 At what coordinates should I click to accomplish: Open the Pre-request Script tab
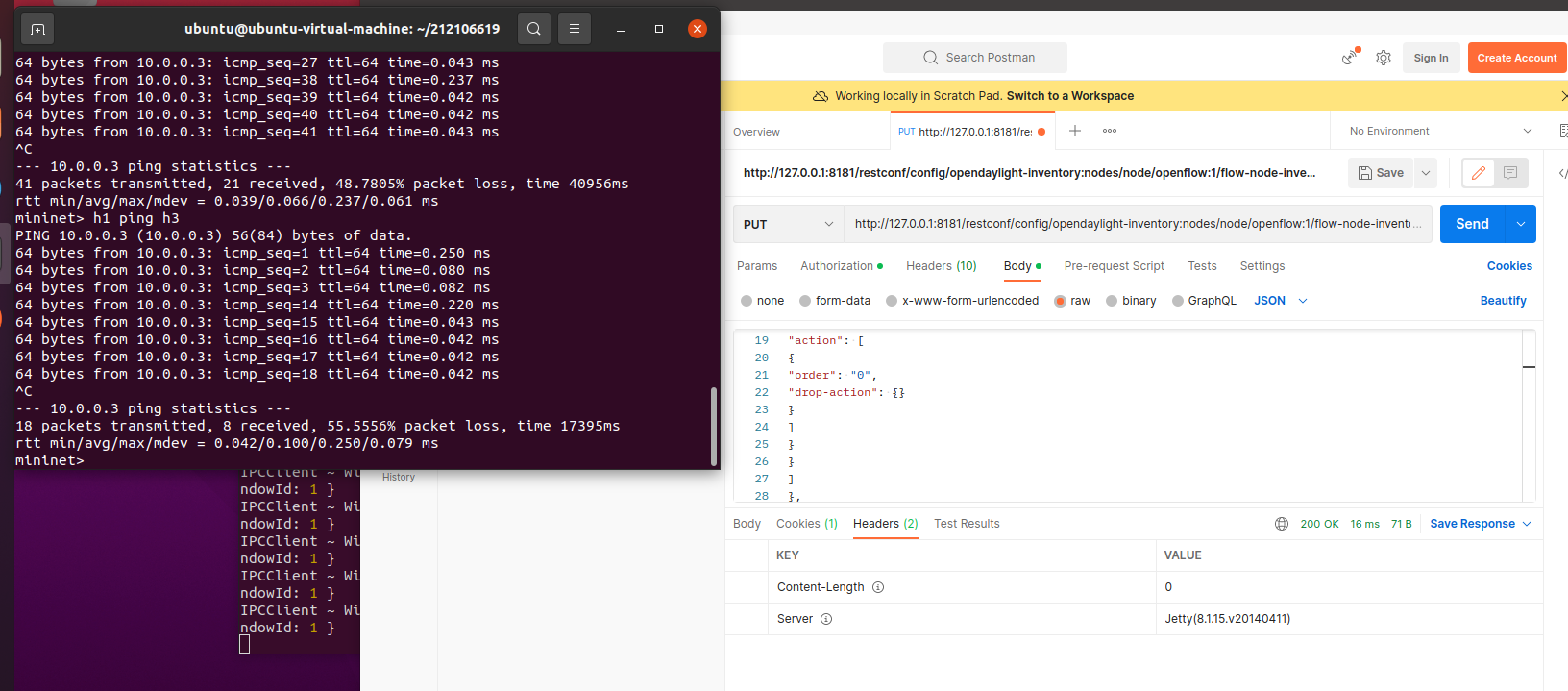[1114, 266]
